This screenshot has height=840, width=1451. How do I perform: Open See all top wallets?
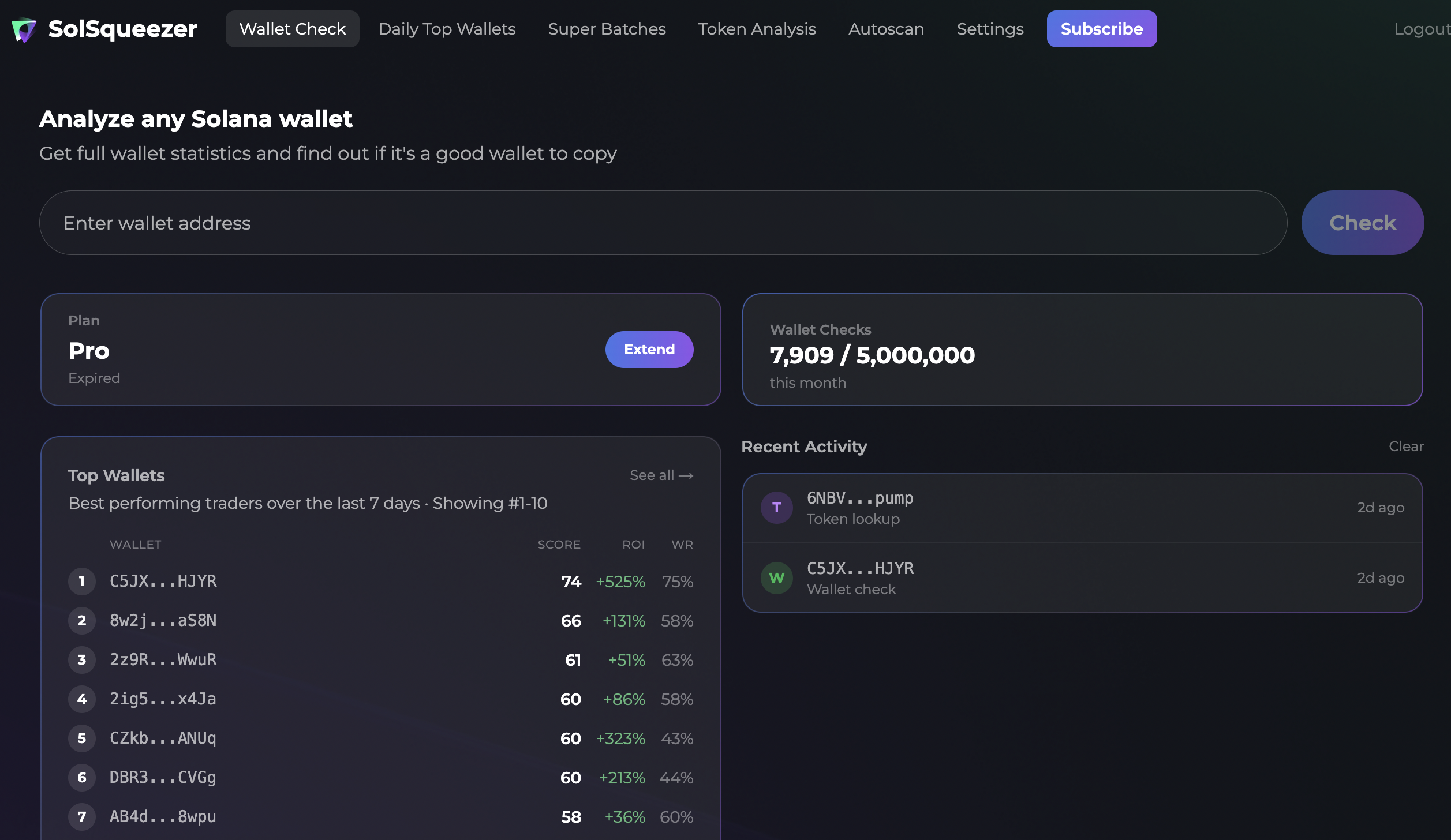click(661, 475)
